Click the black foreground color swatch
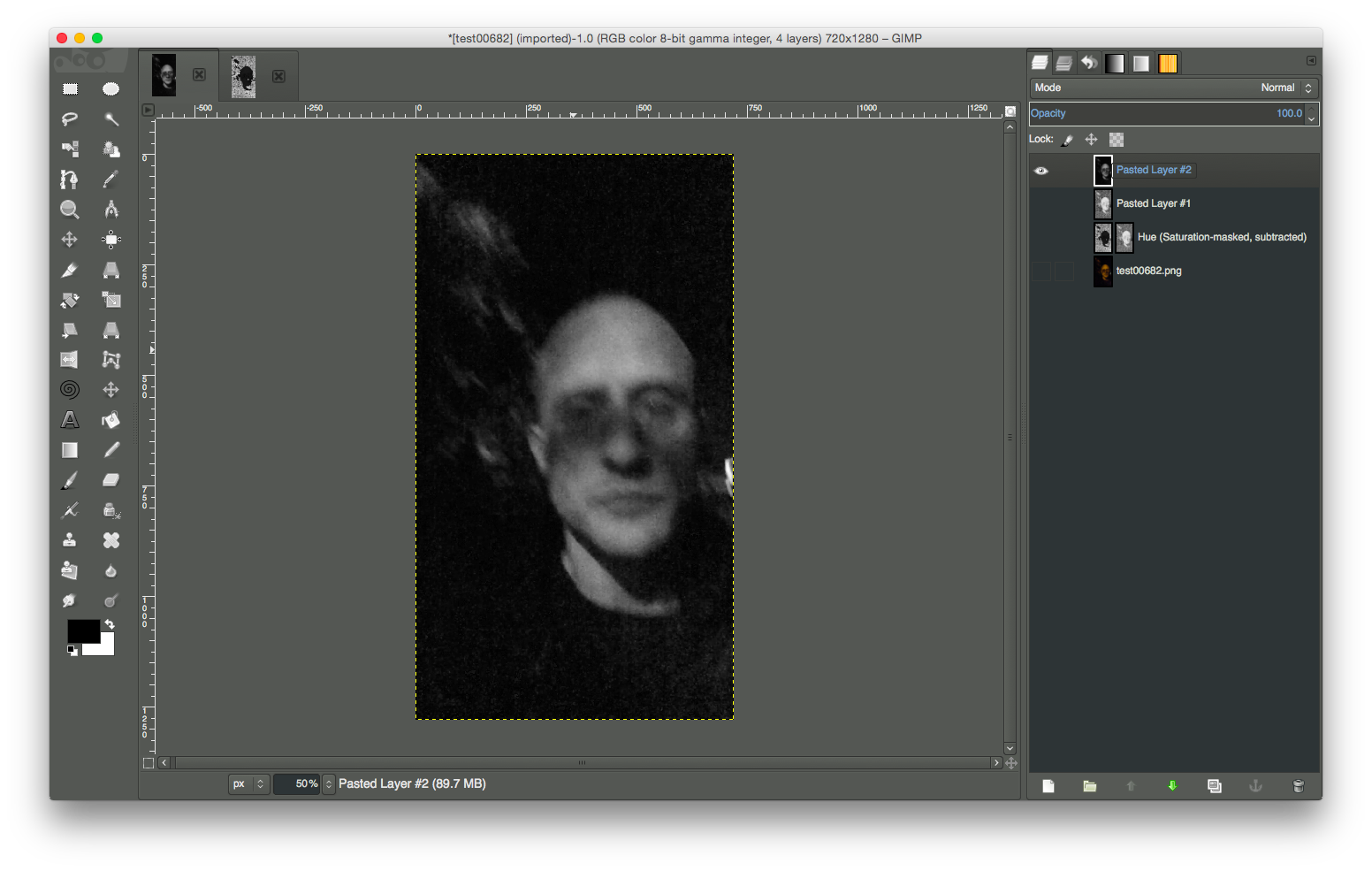Image resolution: width=1372 pixels, height=871 pixels. coord(82,630)
